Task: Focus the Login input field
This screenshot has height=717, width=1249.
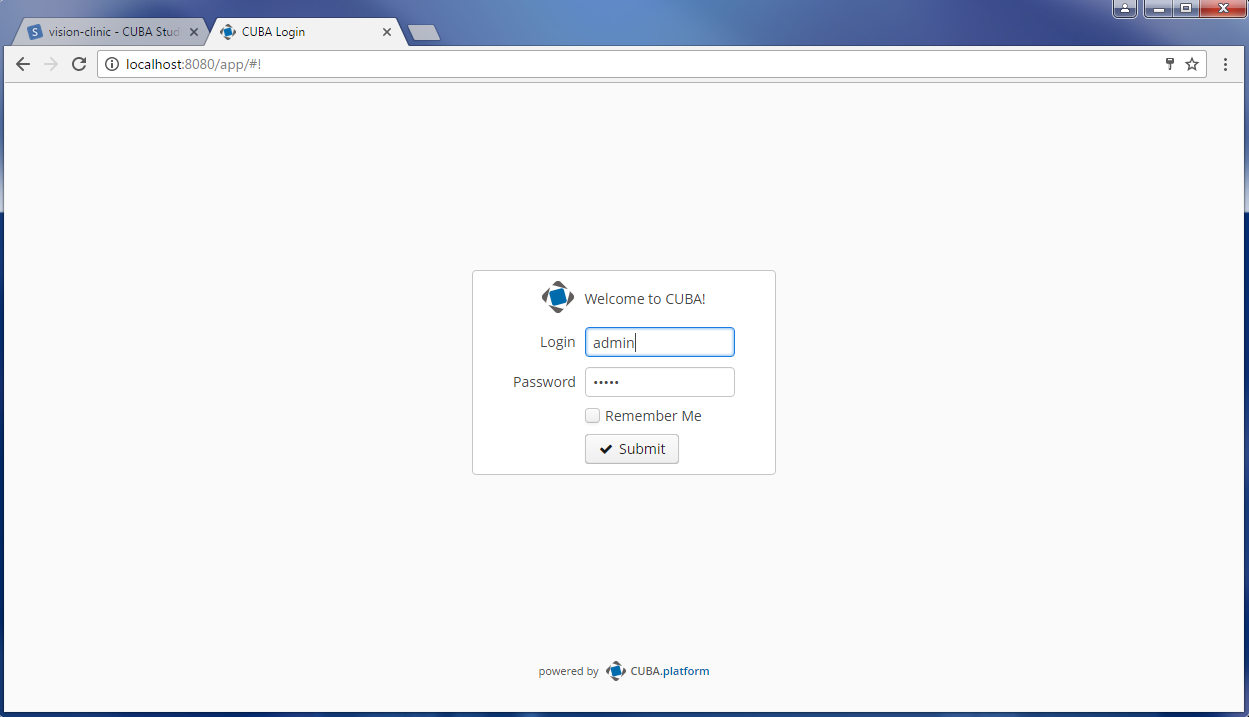Action: 660,342
